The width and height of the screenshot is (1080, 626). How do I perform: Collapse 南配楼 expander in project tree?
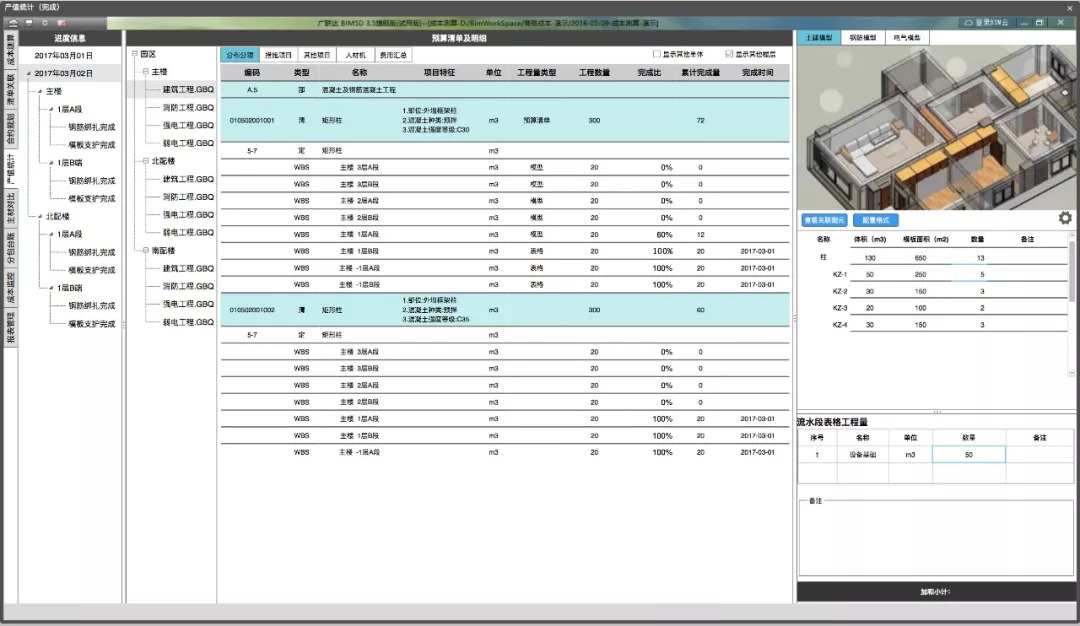click(x=145, y=251)
